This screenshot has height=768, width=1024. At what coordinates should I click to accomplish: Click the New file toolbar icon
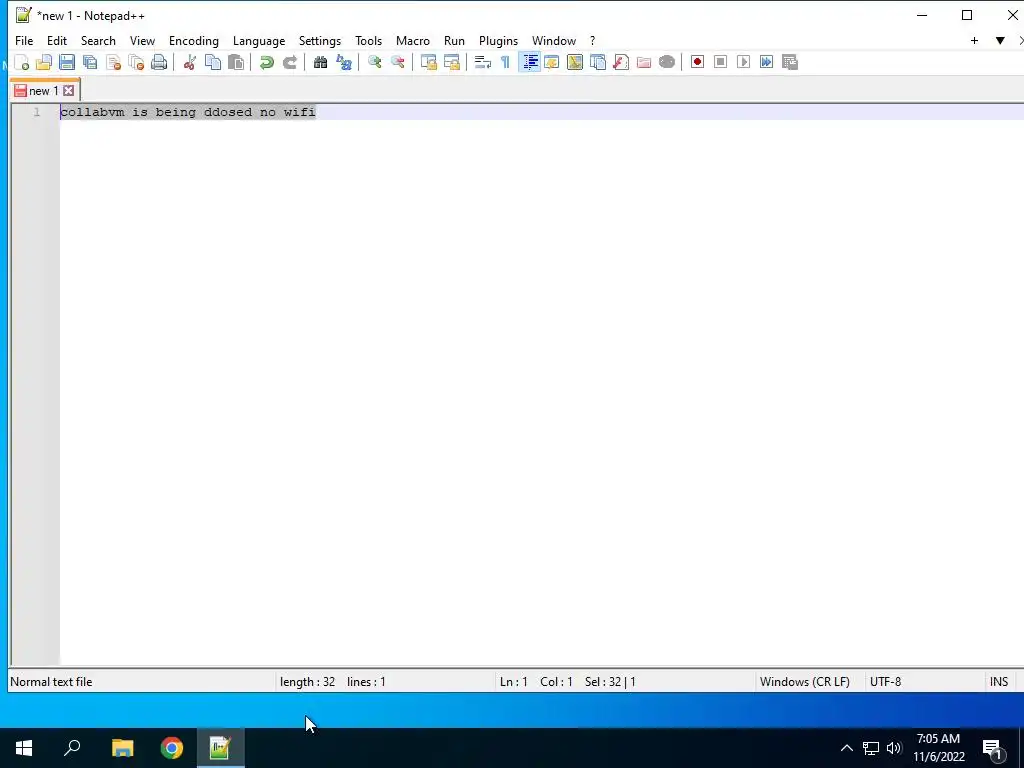(x=22, y=62)
